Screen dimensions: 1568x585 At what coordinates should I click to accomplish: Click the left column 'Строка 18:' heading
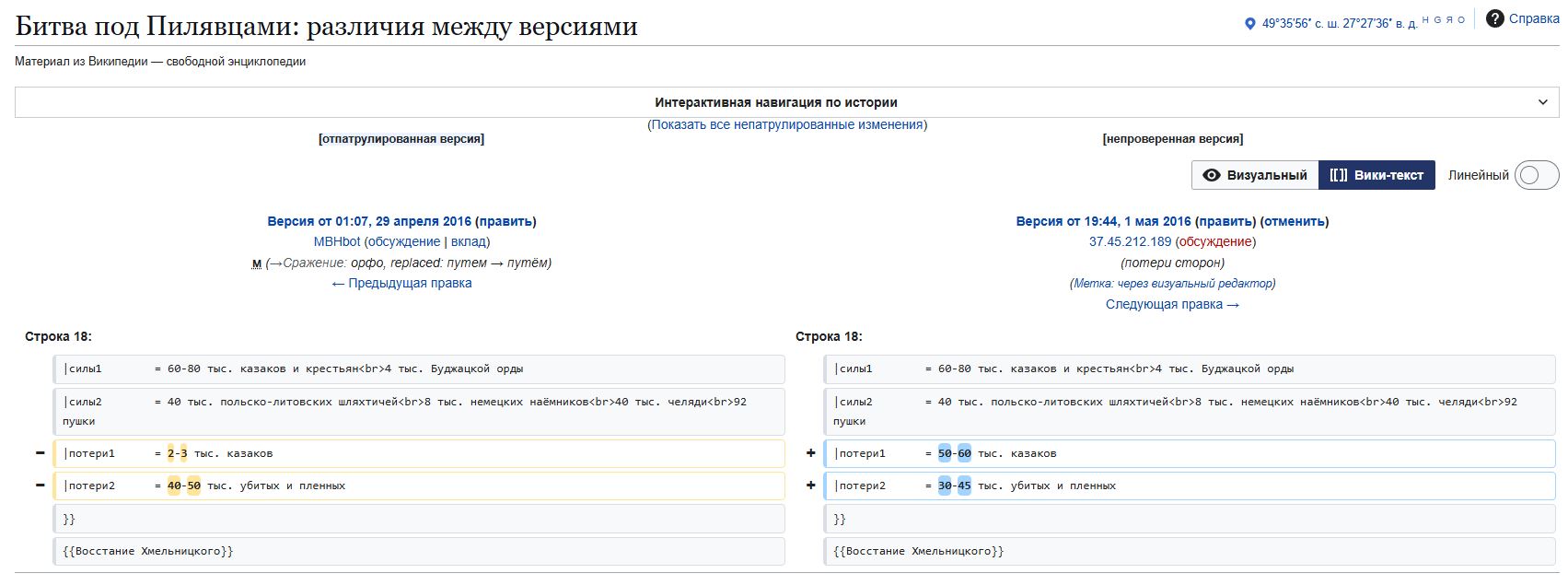point(58,336)
